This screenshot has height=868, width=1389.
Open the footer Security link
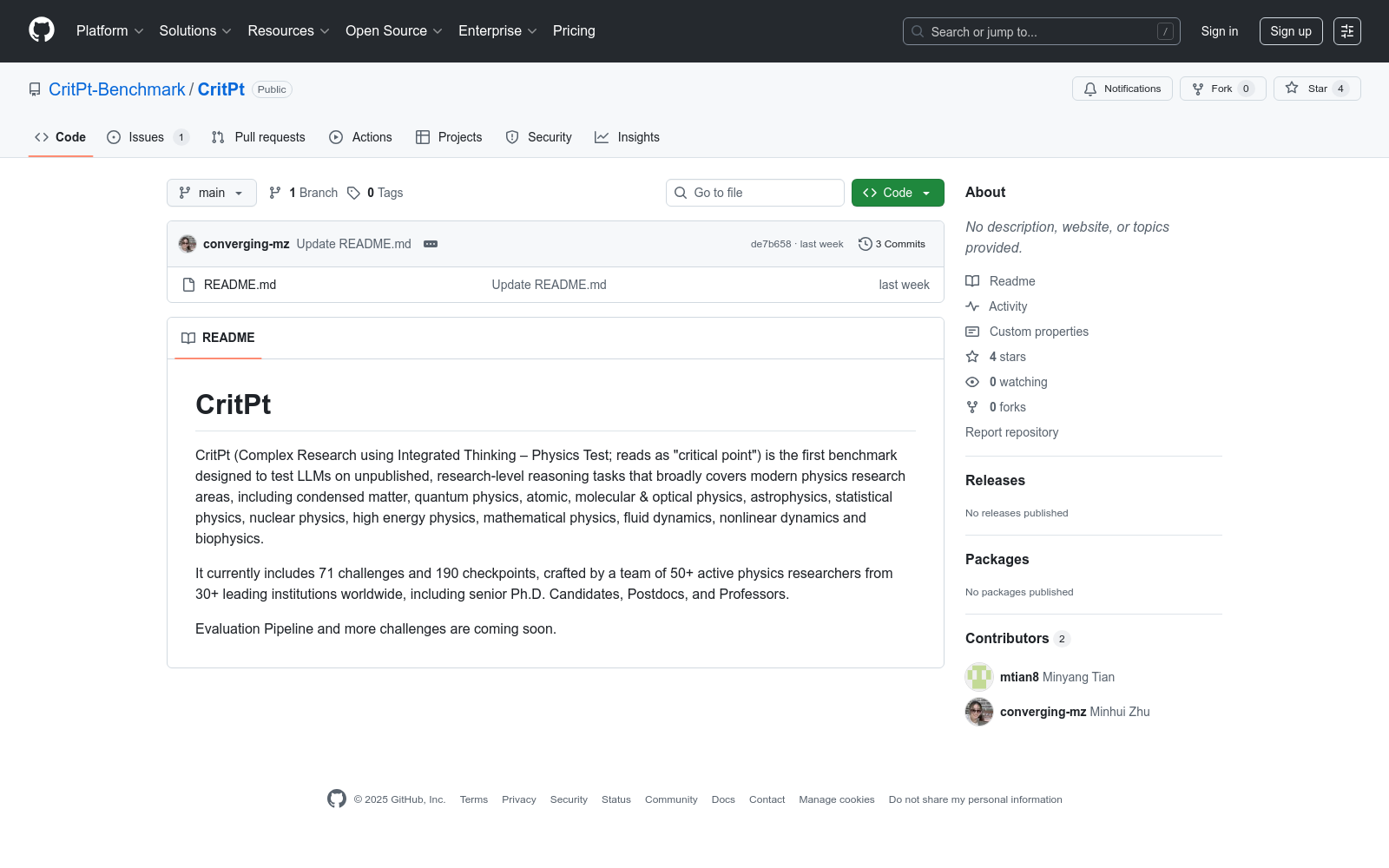click(x=569, y=799)
